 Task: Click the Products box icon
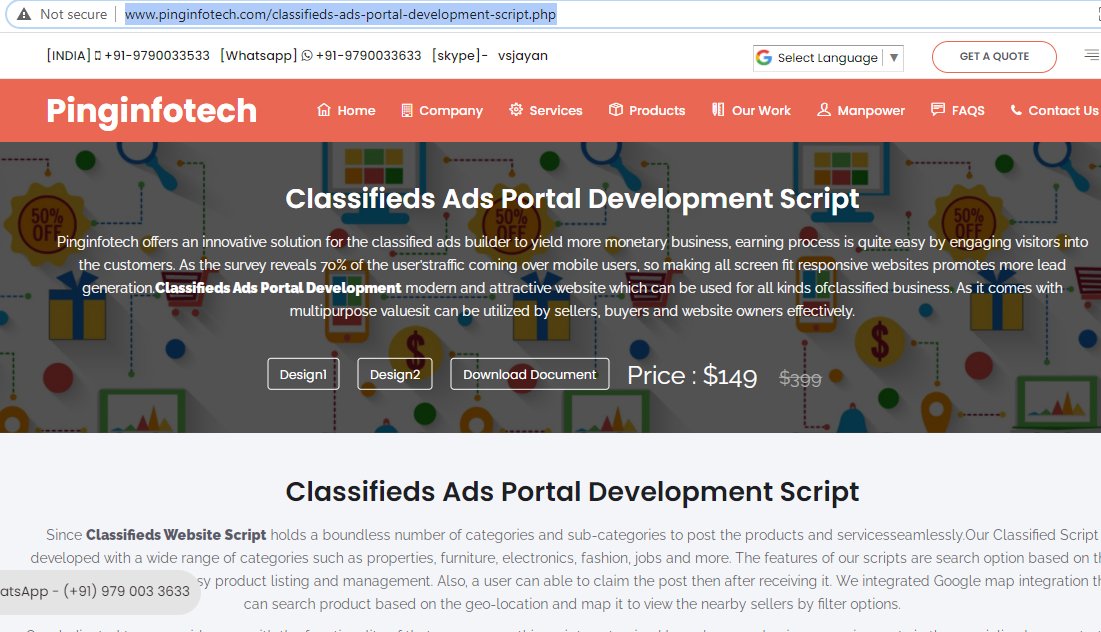point(616,110)
